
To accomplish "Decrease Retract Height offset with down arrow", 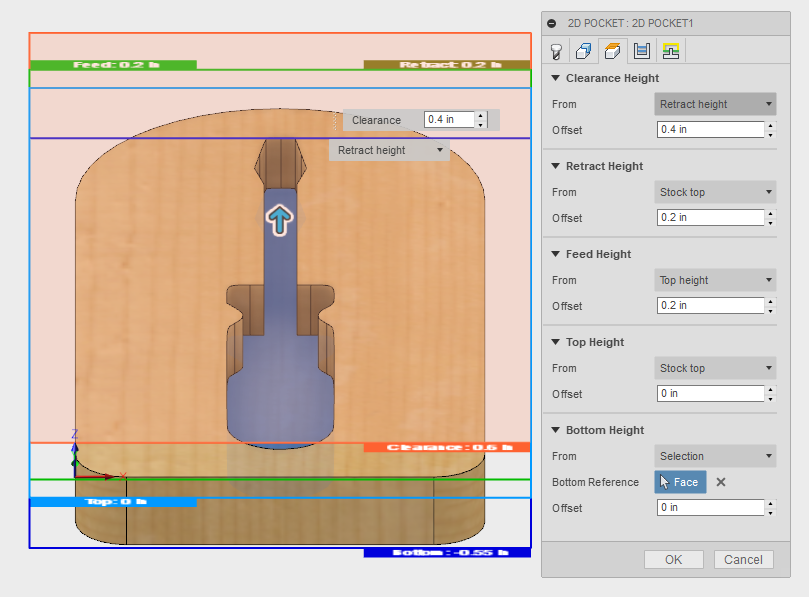I will (x=770, y=222).
